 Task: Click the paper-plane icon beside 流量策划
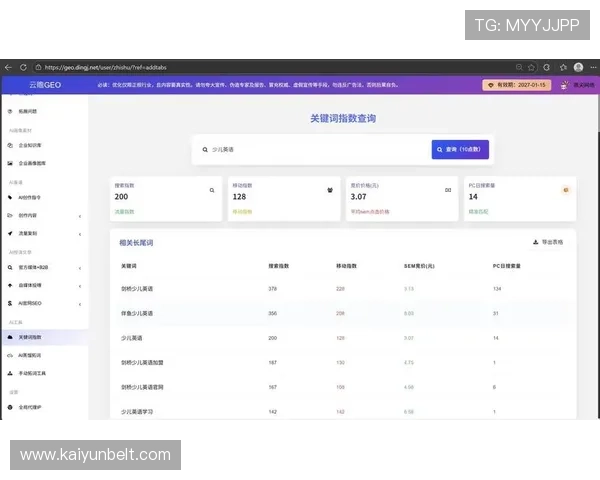point(10,233)
